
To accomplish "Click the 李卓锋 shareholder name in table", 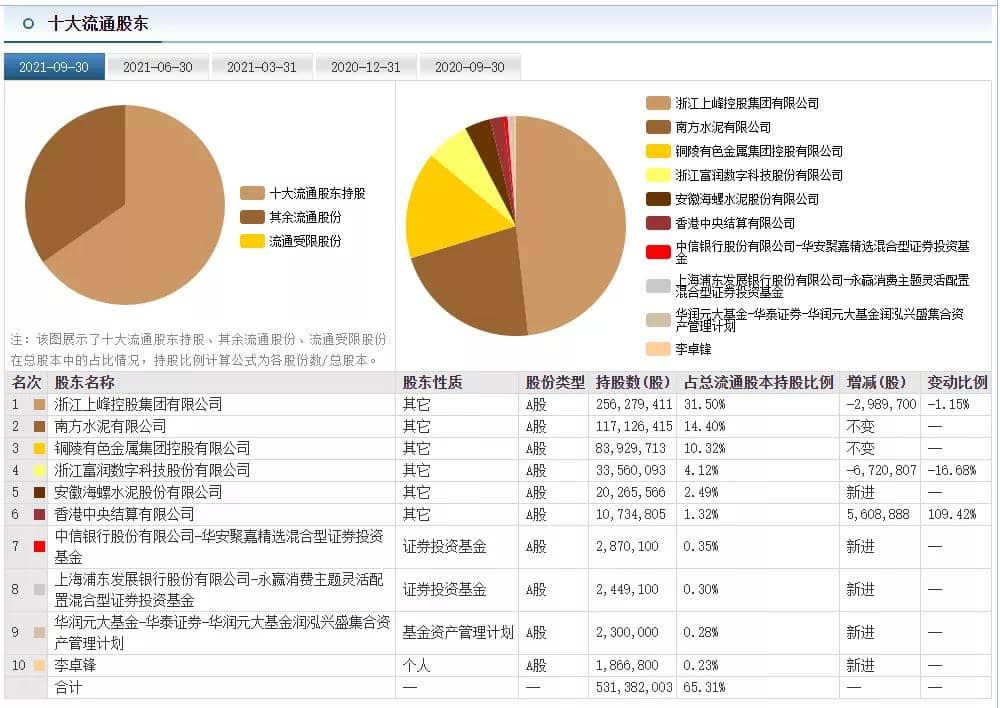I will 75,665.
